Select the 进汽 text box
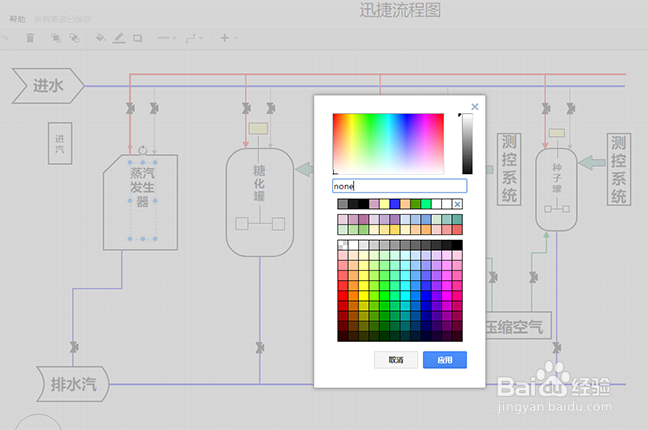This screenshot has height=430, width=648. [60, 143]
